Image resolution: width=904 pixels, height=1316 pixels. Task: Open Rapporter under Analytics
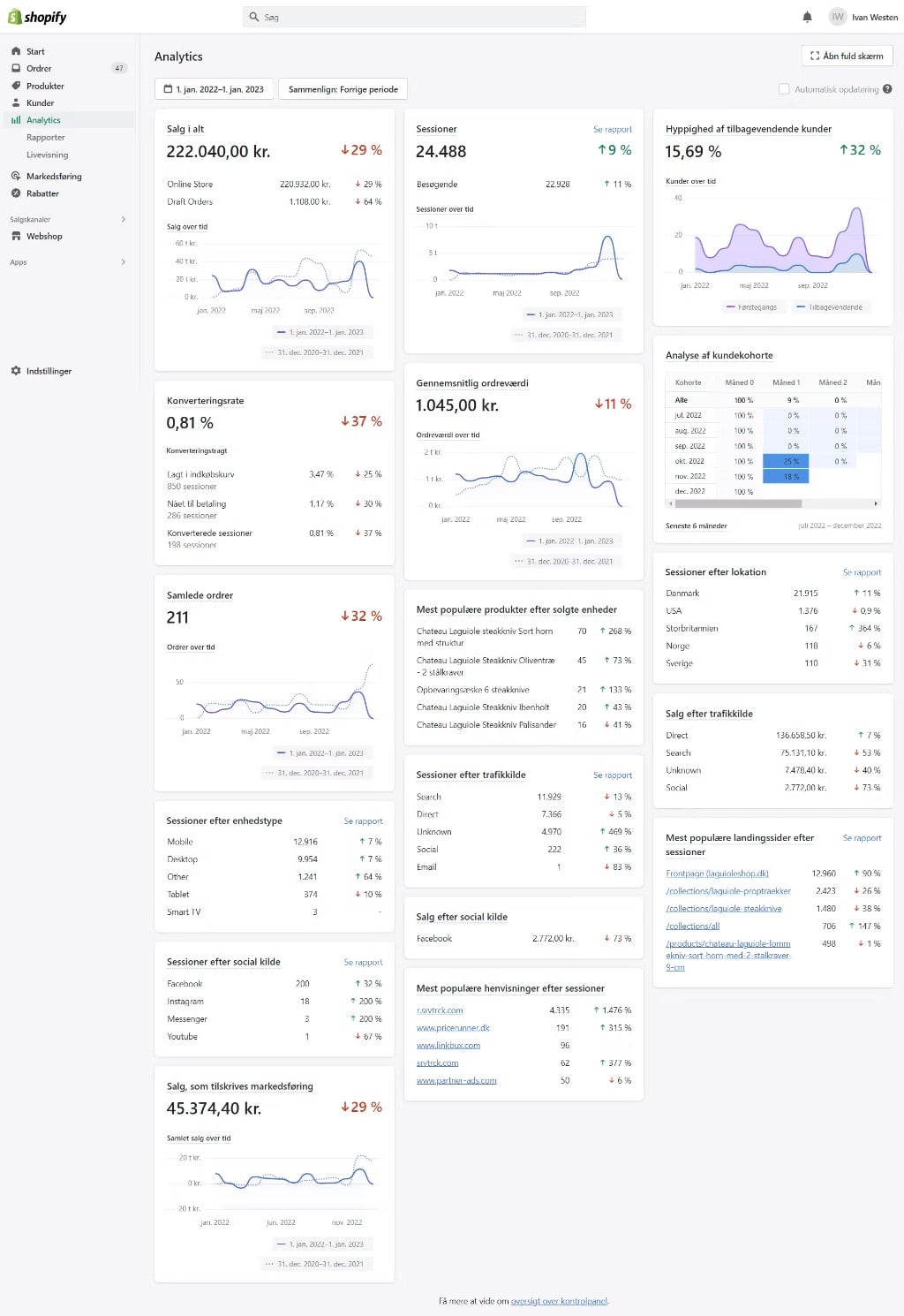tap(46, 138)
